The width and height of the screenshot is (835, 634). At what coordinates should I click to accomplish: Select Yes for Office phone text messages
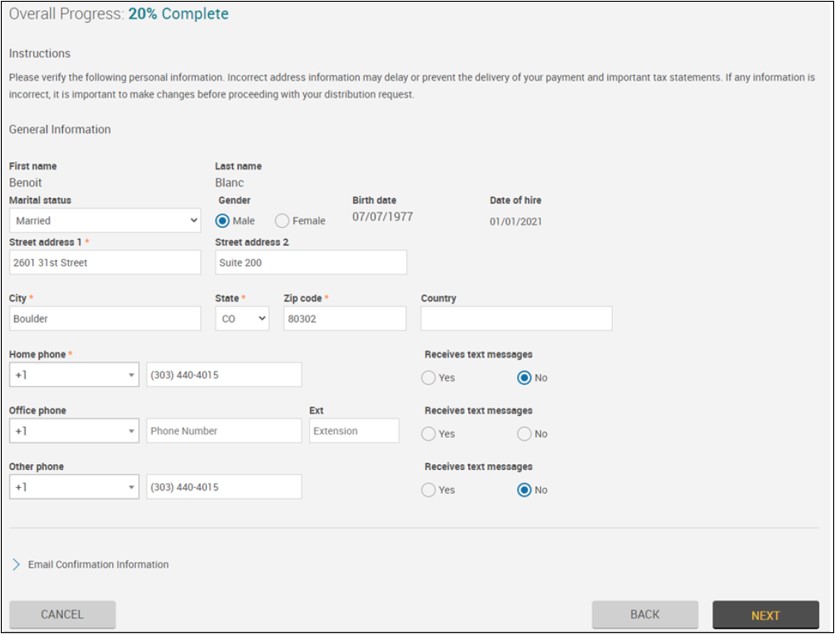coord(429,434)
